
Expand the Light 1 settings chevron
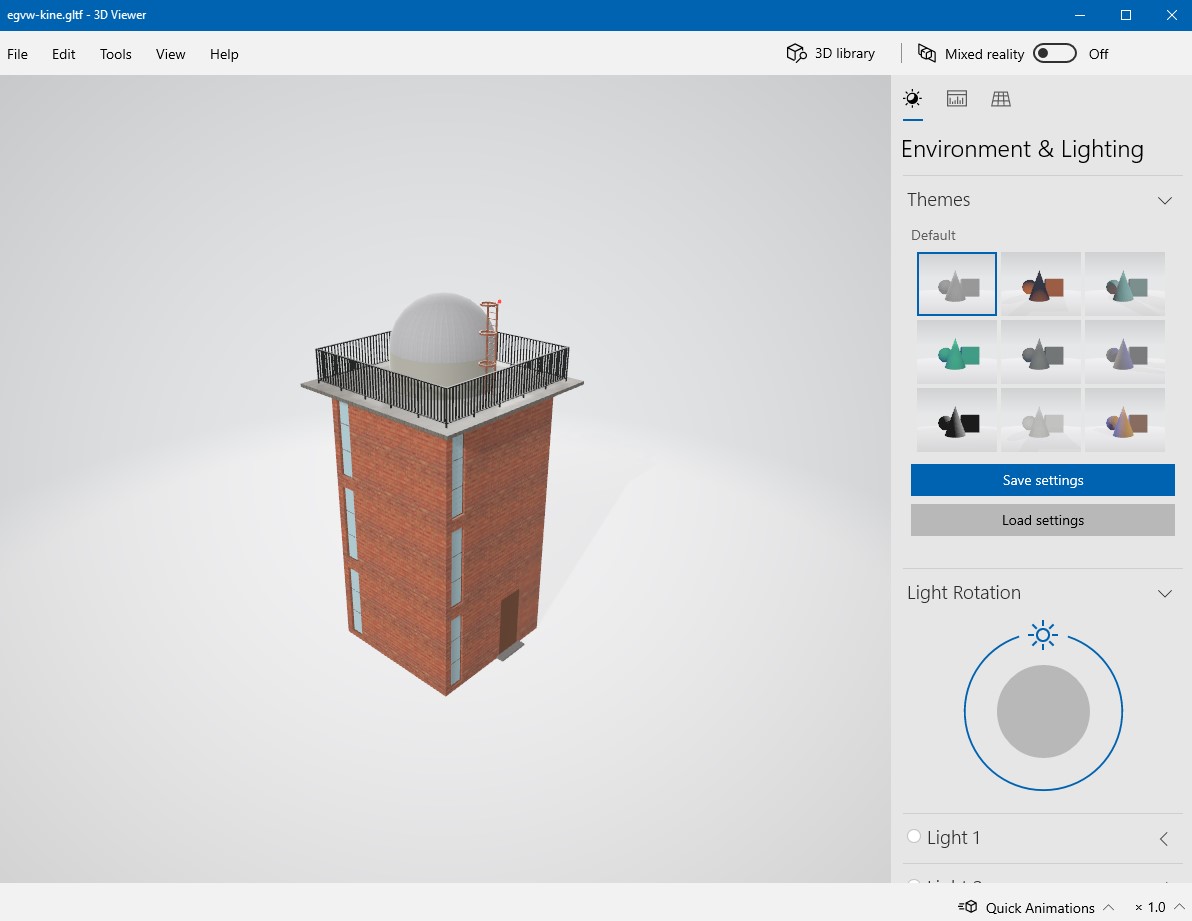[1164, 839]
